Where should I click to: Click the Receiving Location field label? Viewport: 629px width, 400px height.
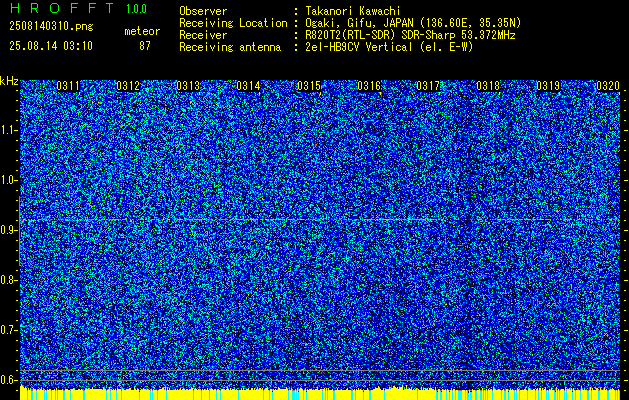tap(233, 23)
